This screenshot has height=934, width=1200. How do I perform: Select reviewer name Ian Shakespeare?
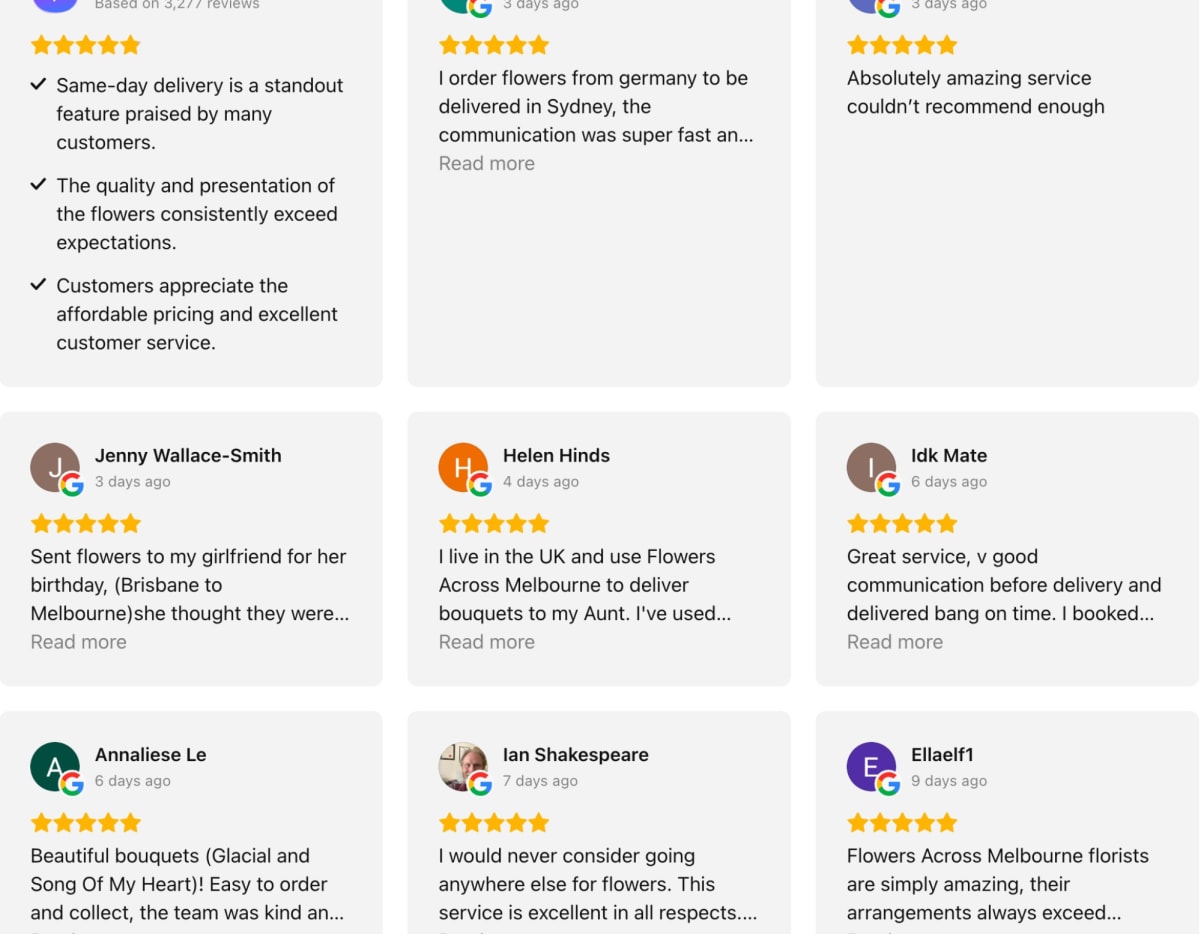(x=575, y=754)
